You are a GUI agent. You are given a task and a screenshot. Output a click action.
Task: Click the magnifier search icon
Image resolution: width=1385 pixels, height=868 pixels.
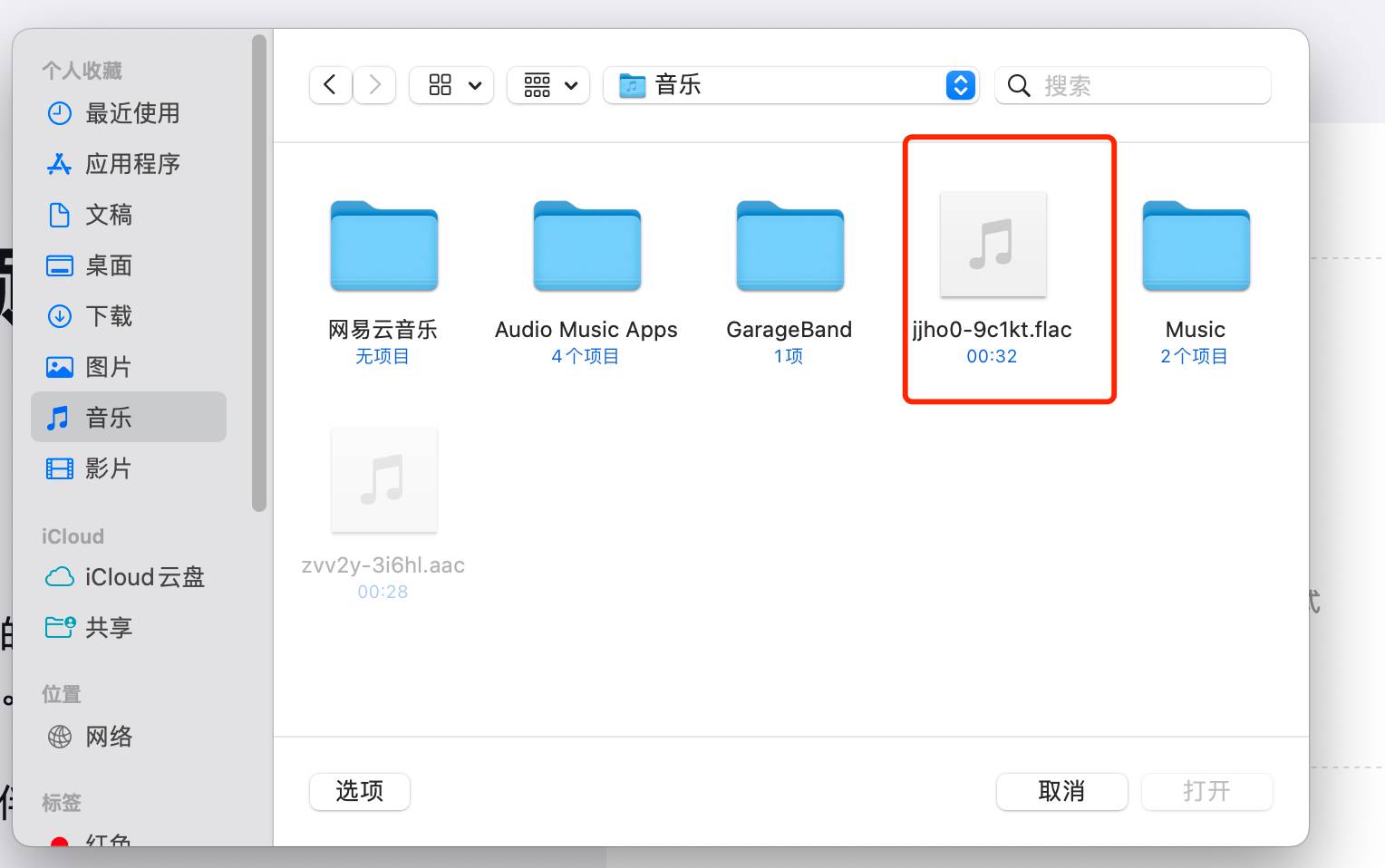[1019, 86]
